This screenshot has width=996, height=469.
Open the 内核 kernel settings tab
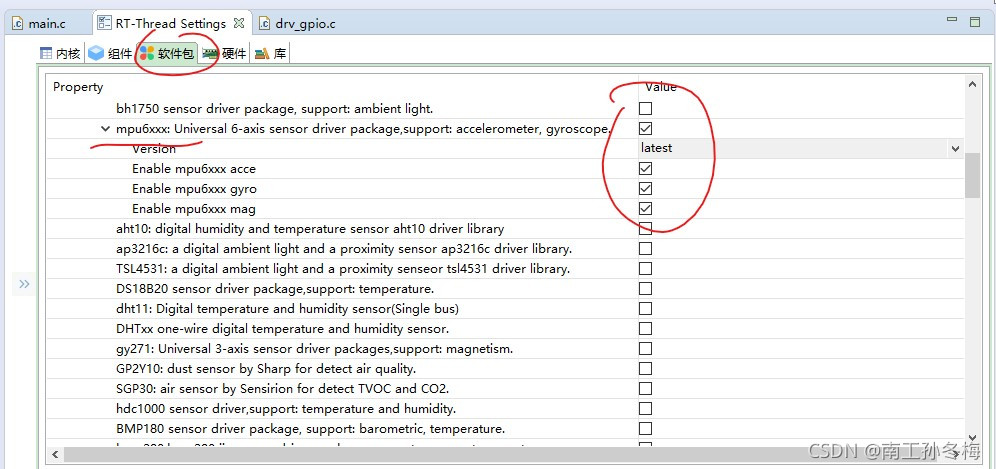60,54
